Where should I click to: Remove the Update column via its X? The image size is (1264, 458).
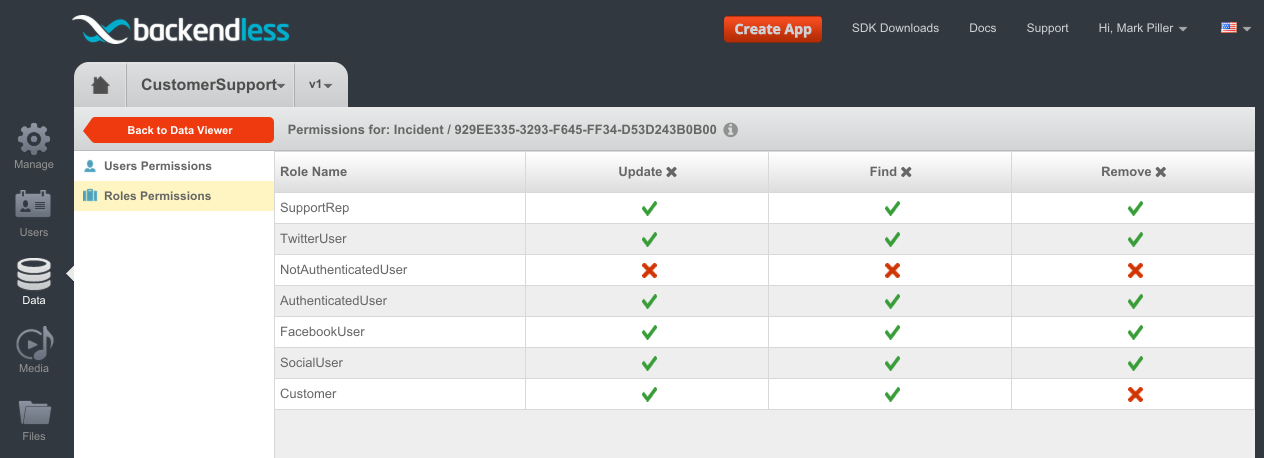[672, 172]
